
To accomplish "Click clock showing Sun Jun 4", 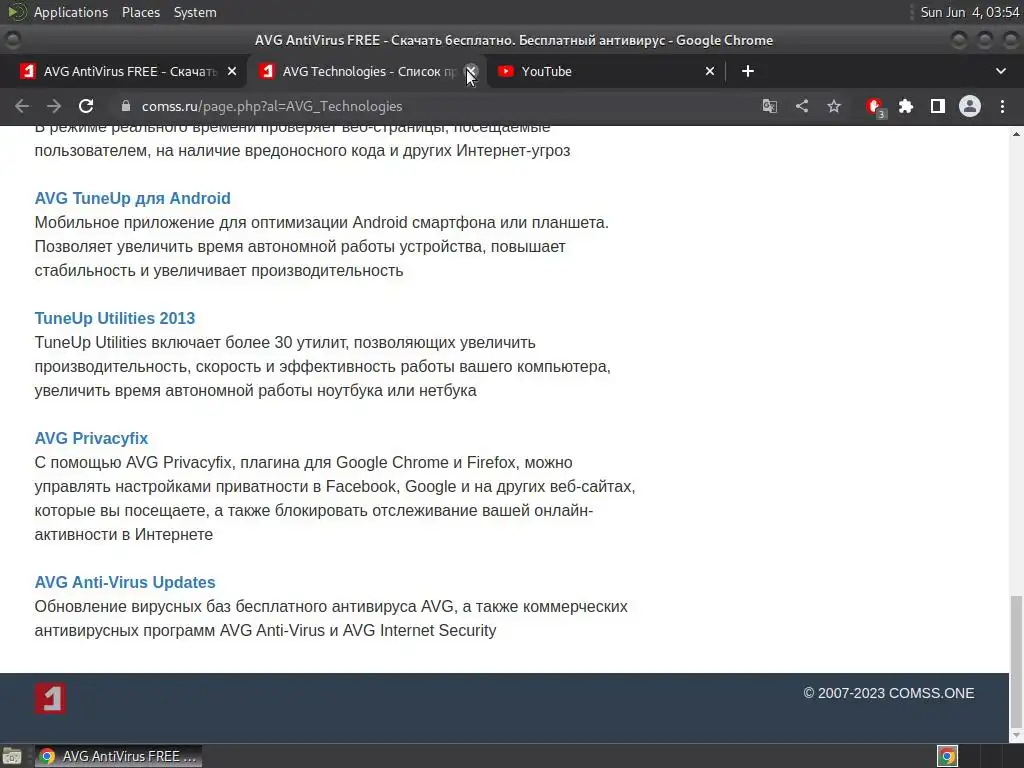I will point(970,12).
